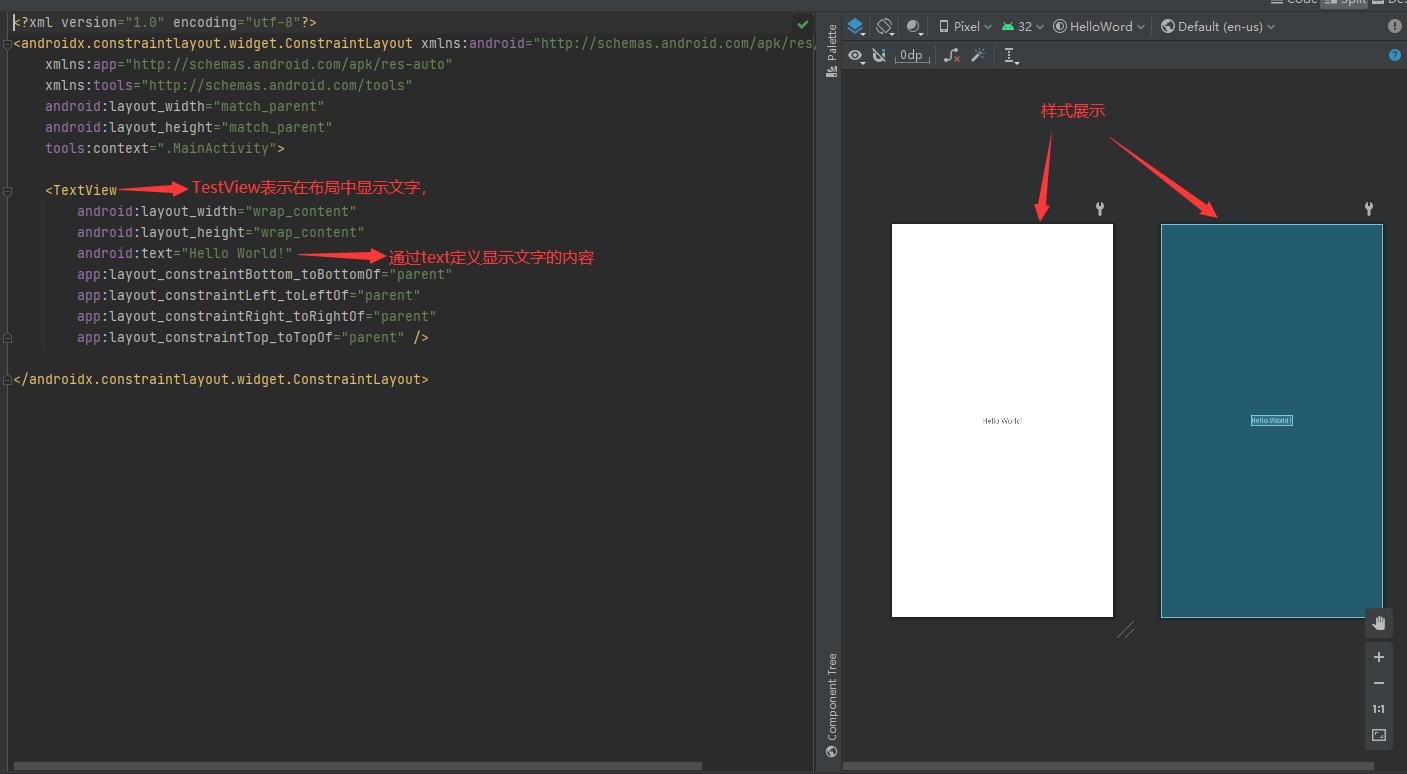Open the night mode selector icon
The height and width of the screenshot is (774, 1407).
click(x=914, y=27)
